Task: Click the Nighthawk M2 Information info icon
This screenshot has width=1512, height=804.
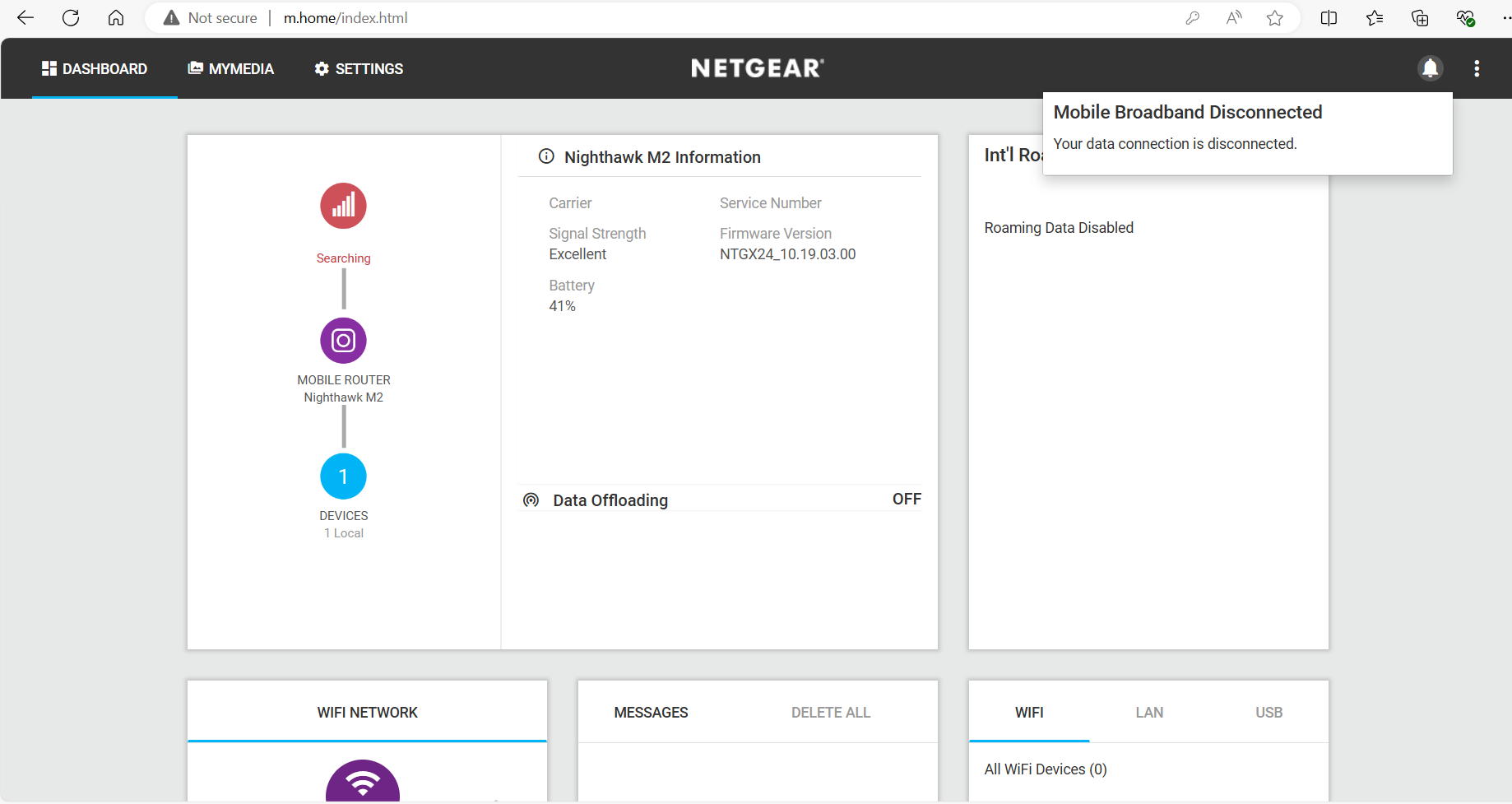Action: click(546, 156)
